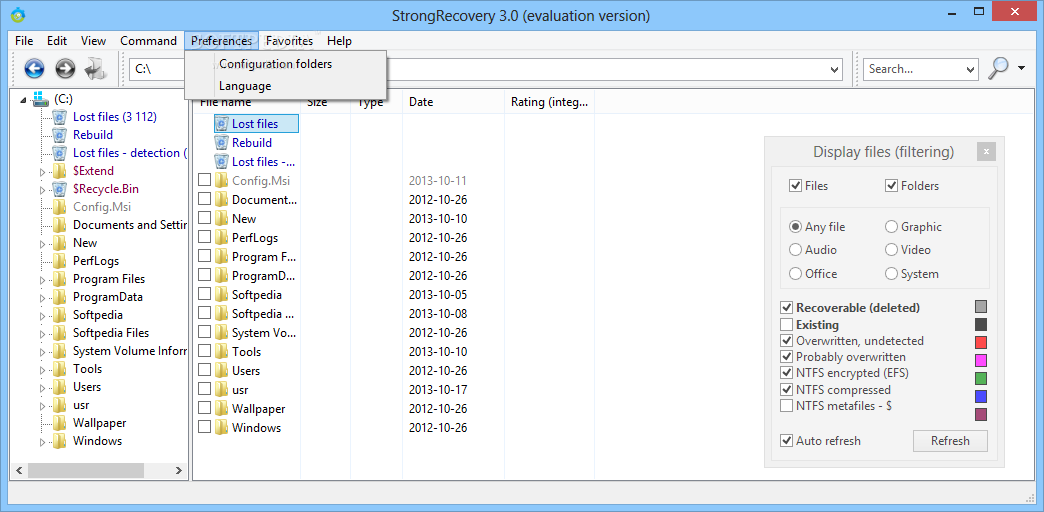
Task: Toggle the NTFS metafiles - $ checkbox
Action: pyautogui.click(x=786, y=405)
